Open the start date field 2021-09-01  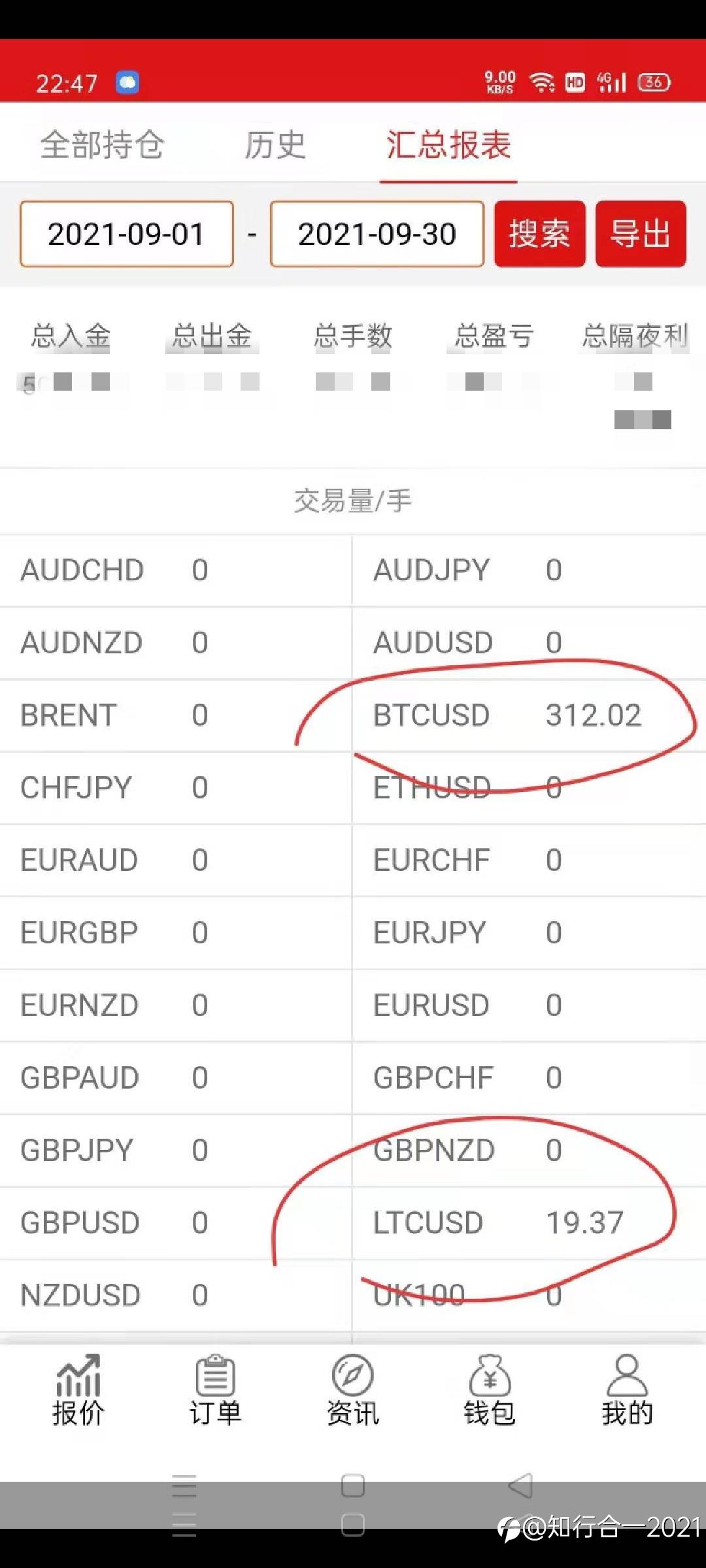click(127, 234)
